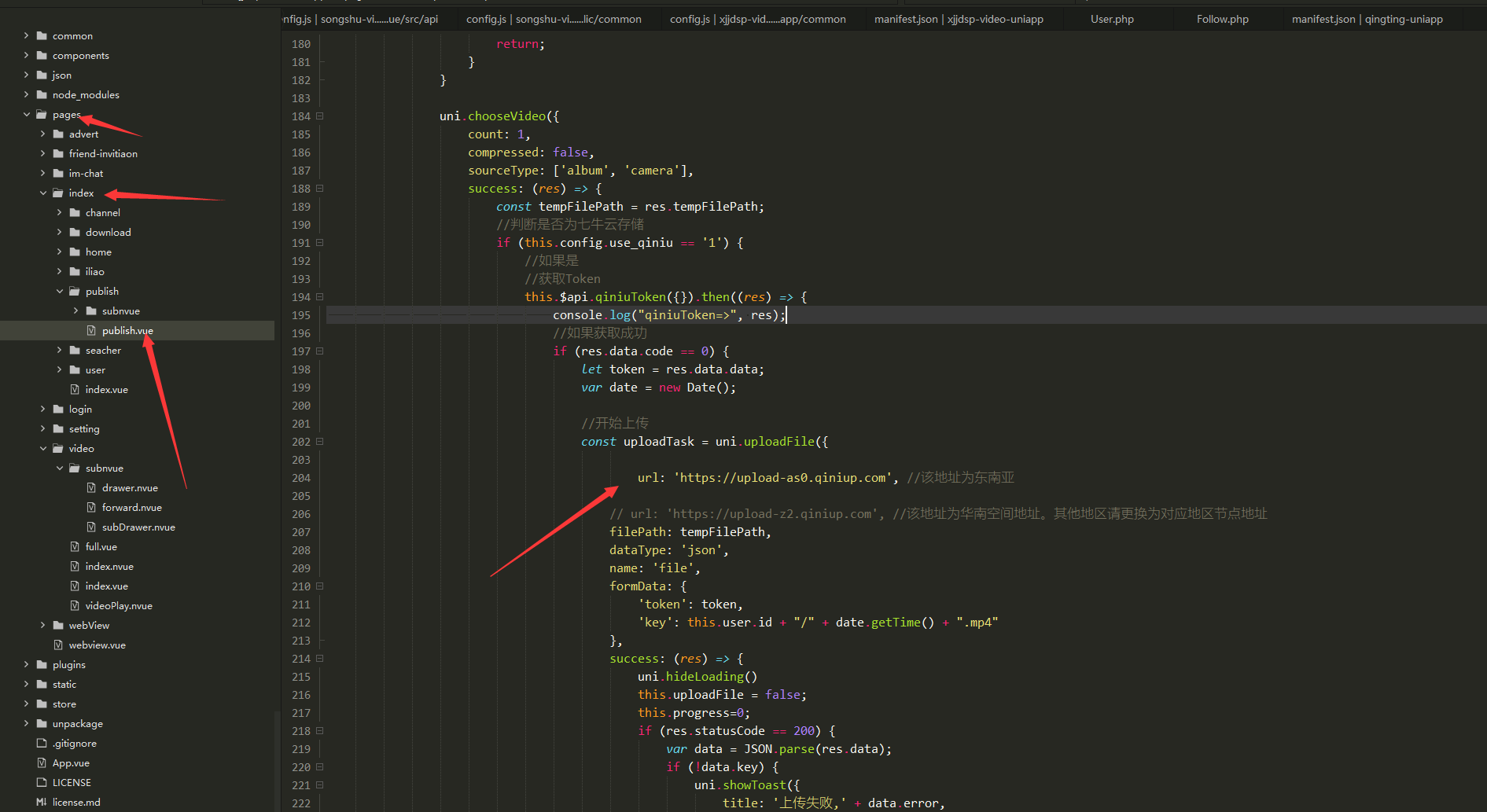Click the subDrawer.nvue file icon
Screen dimensions: 1487x812
click(91, 527)
